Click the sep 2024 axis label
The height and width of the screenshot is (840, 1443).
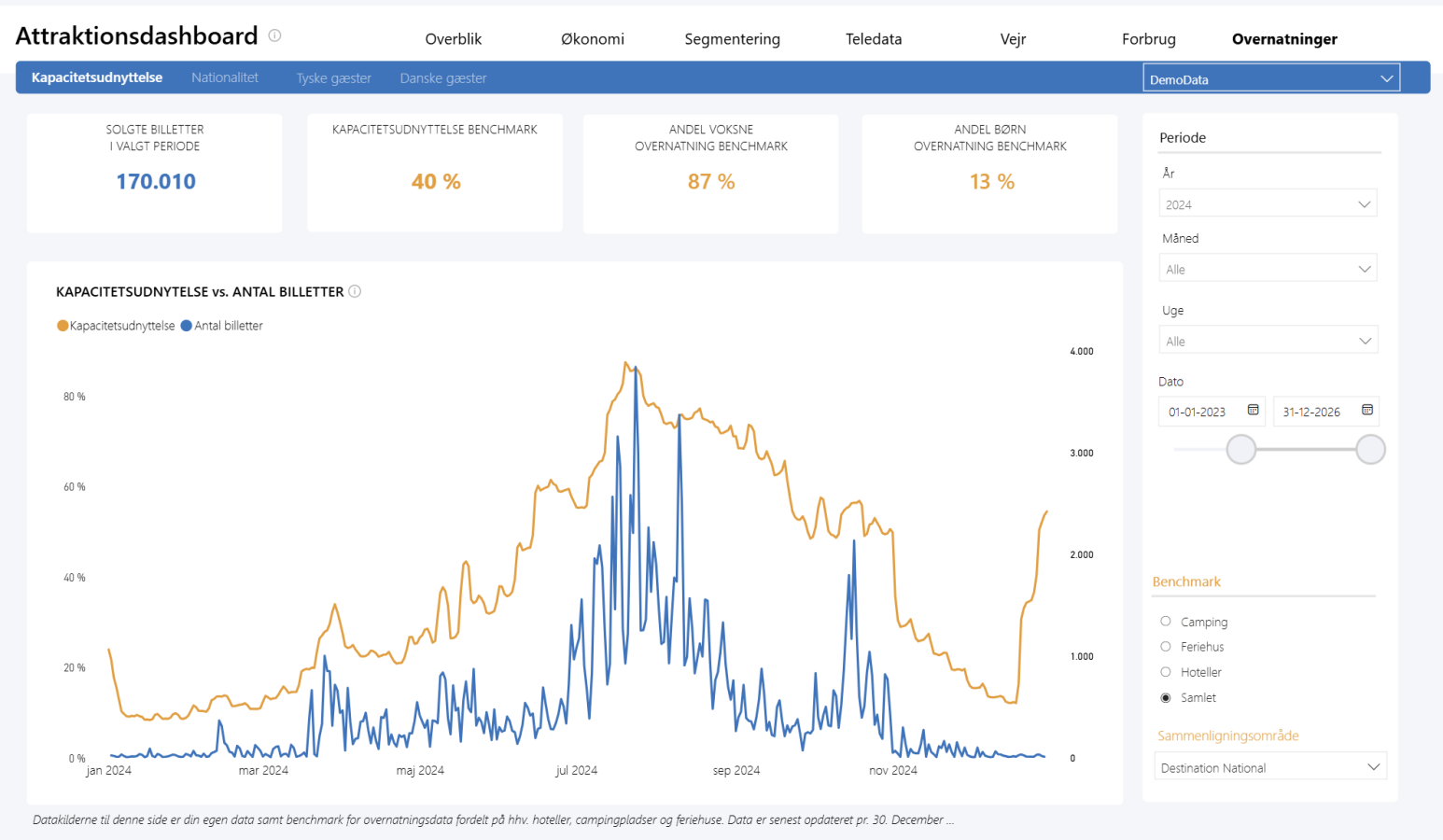(736, 771)
